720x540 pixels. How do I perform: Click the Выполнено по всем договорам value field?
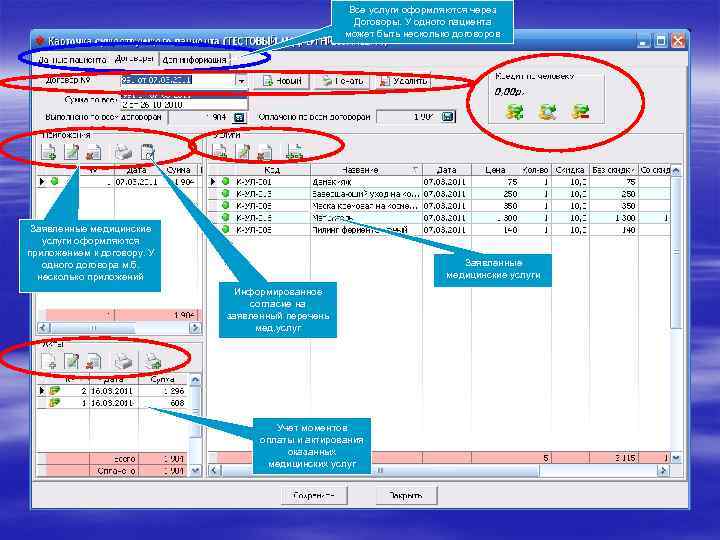point(201,118)
